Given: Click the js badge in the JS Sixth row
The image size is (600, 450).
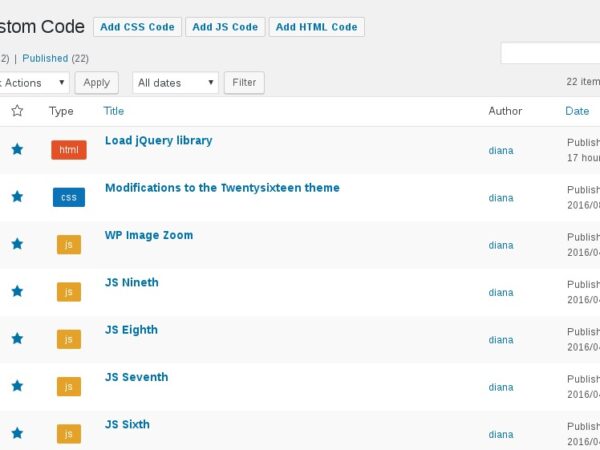Looking at the screenshot, I should 69,433.
